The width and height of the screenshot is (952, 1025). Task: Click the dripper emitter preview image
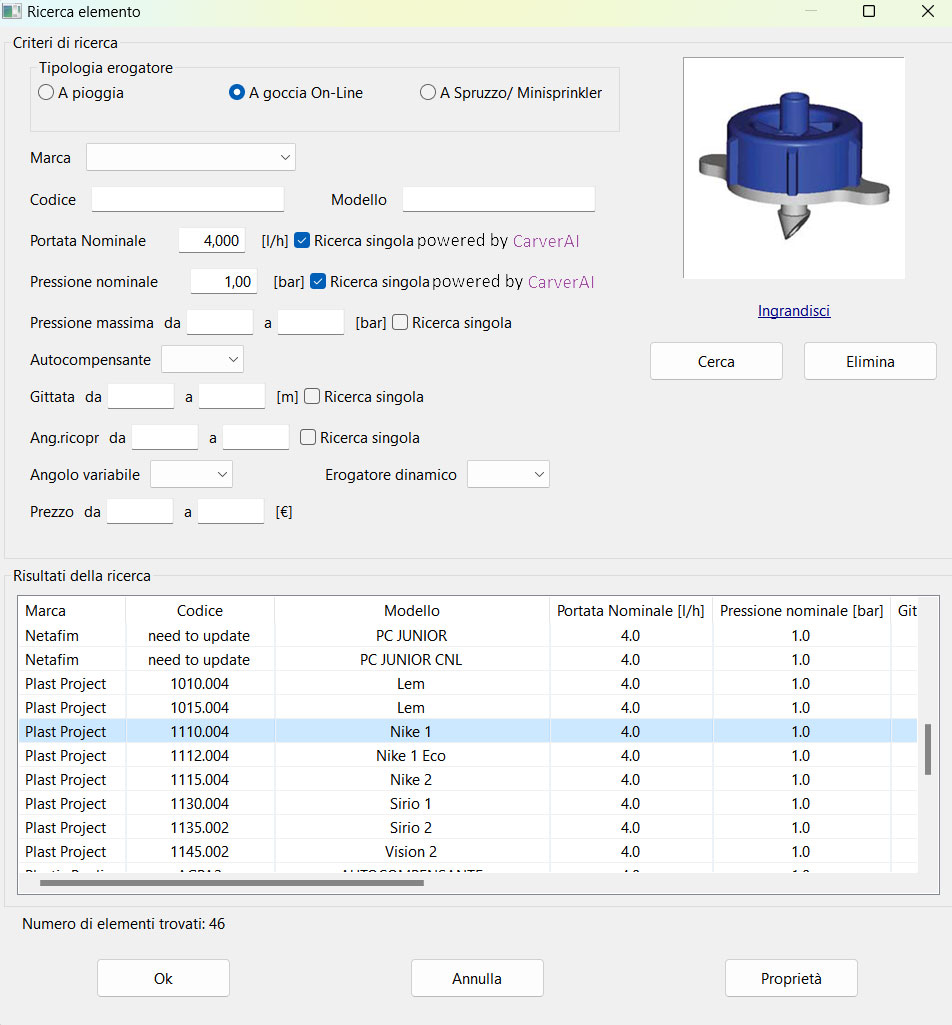pos(793,167)
